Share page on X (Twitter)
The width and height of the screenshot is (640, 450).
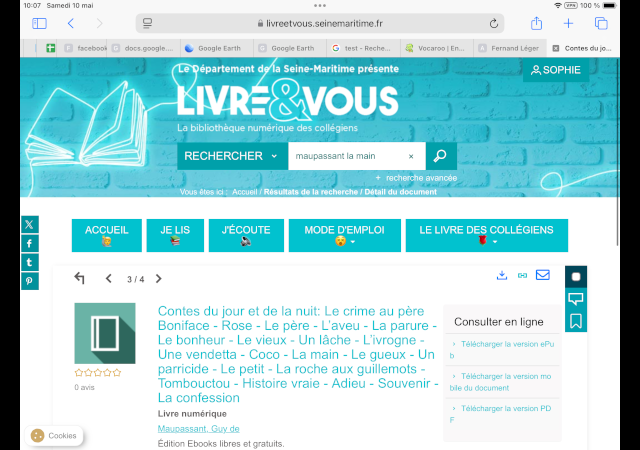tap(29, 224)
